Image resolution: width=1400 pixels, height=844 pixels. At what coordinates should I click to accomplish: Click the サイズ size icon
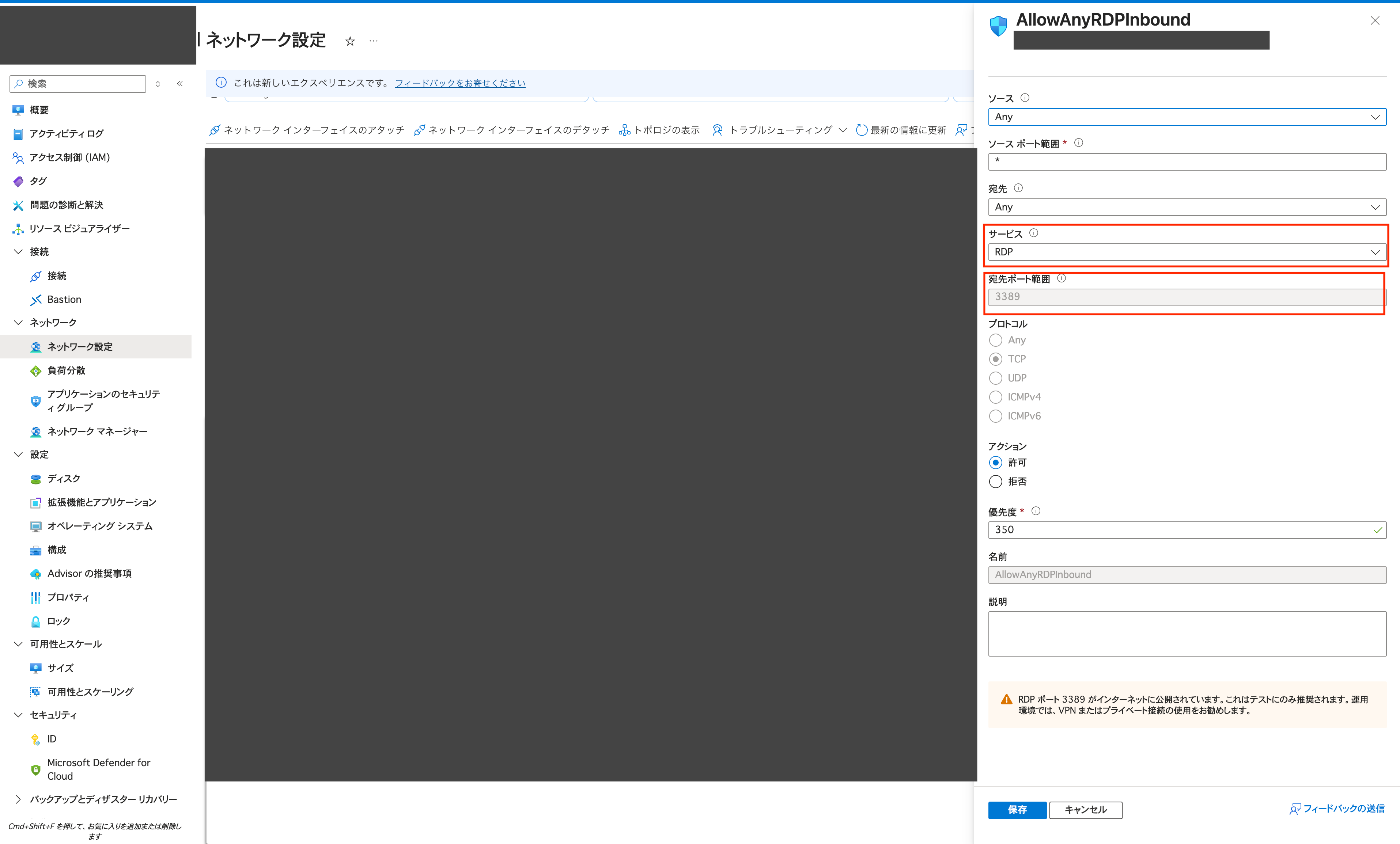pyautogui.click(x=36, y=668)
